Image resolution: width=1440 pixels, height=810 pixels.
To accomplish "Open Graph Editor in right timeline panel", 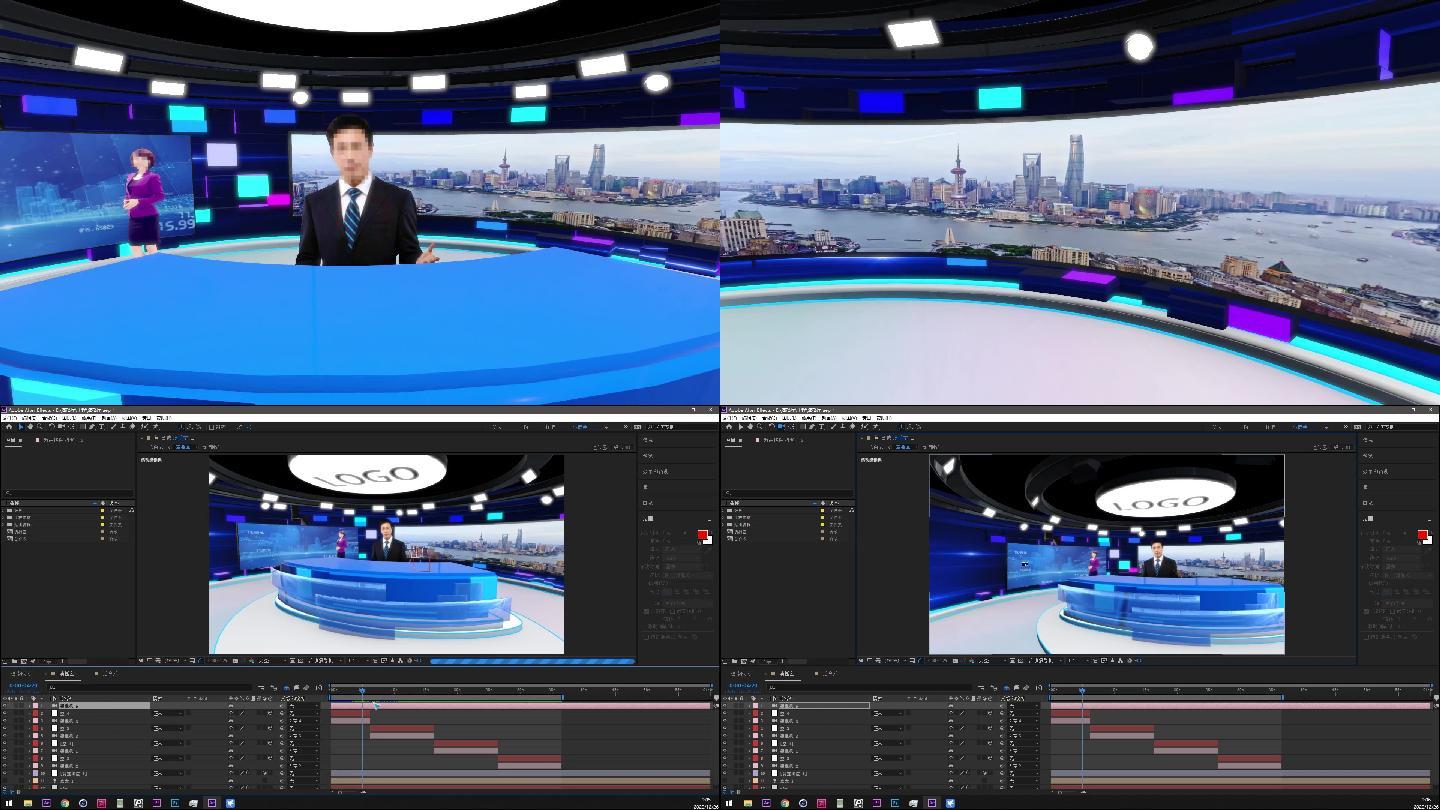I will (x=1039, y=688).
